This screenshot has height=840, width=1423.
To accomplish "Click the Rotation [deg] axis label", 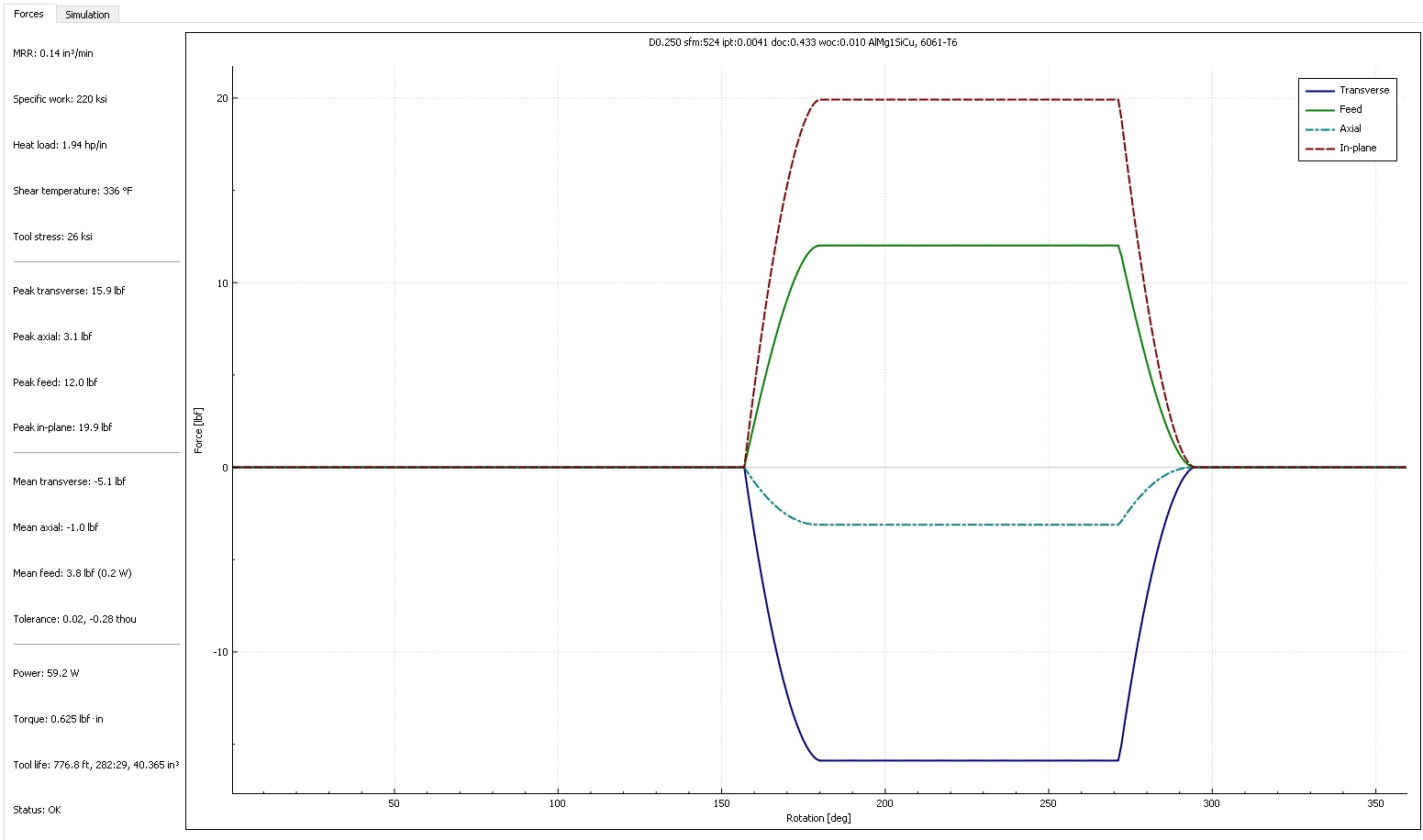I will pyautogui.click(x=818, y=818).
